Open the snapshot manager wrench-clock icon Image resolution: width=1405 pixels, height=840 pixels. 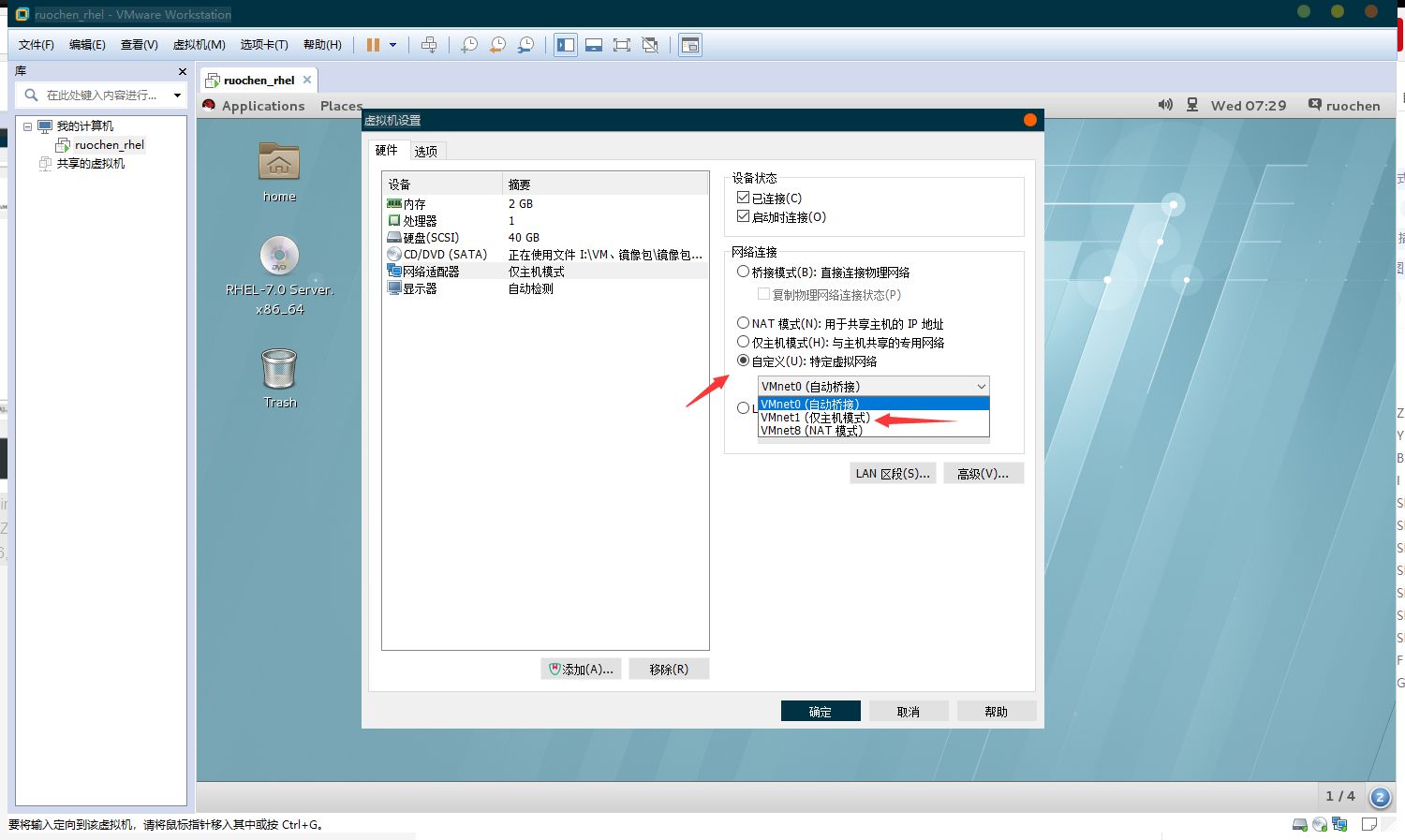tap(526, 45)
